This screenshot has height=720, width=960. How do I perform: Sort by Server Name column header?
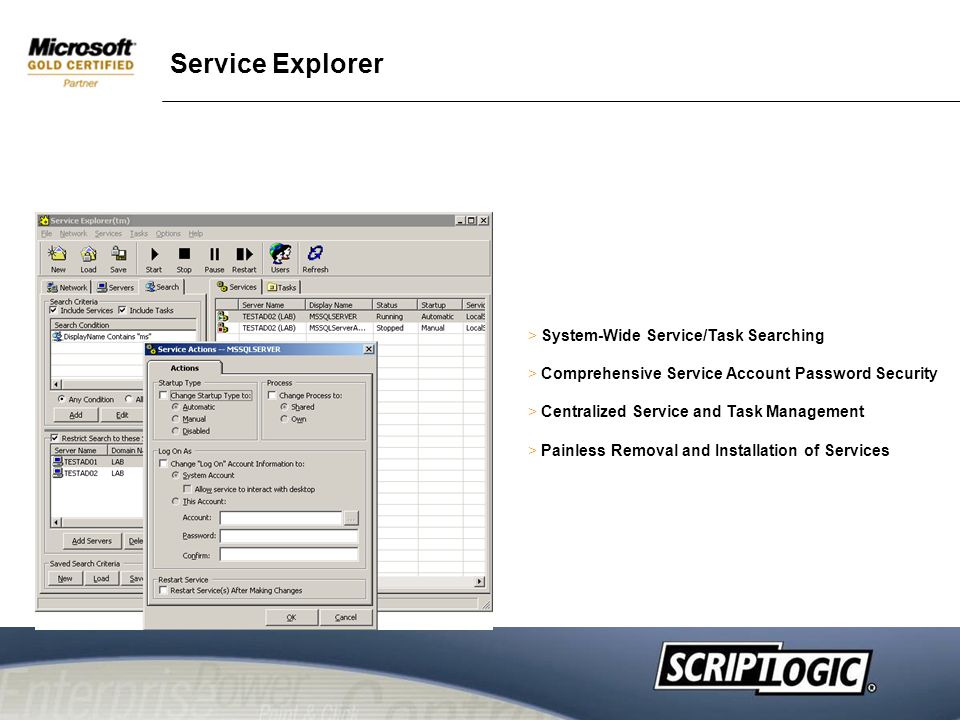(x=271, y=304)
